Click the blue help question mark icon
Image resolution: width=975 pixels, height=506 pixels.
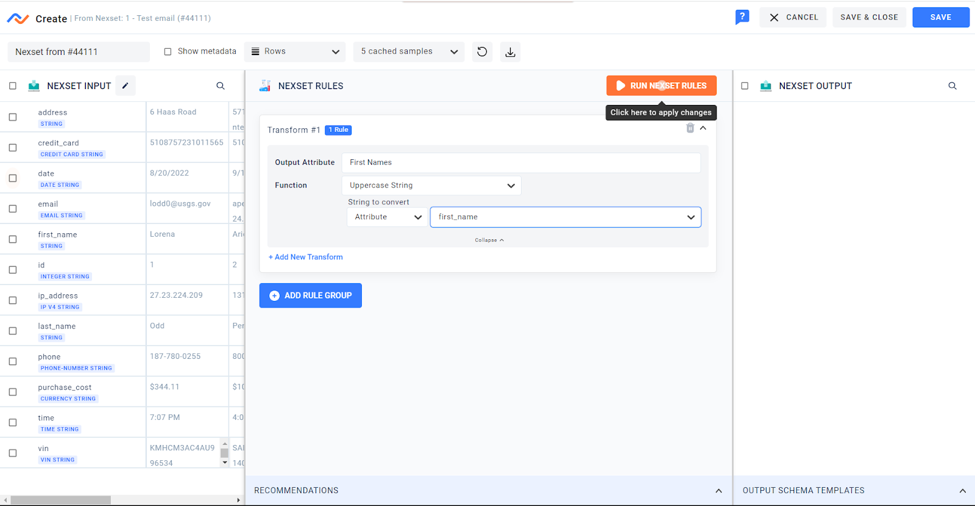(741, 17)
